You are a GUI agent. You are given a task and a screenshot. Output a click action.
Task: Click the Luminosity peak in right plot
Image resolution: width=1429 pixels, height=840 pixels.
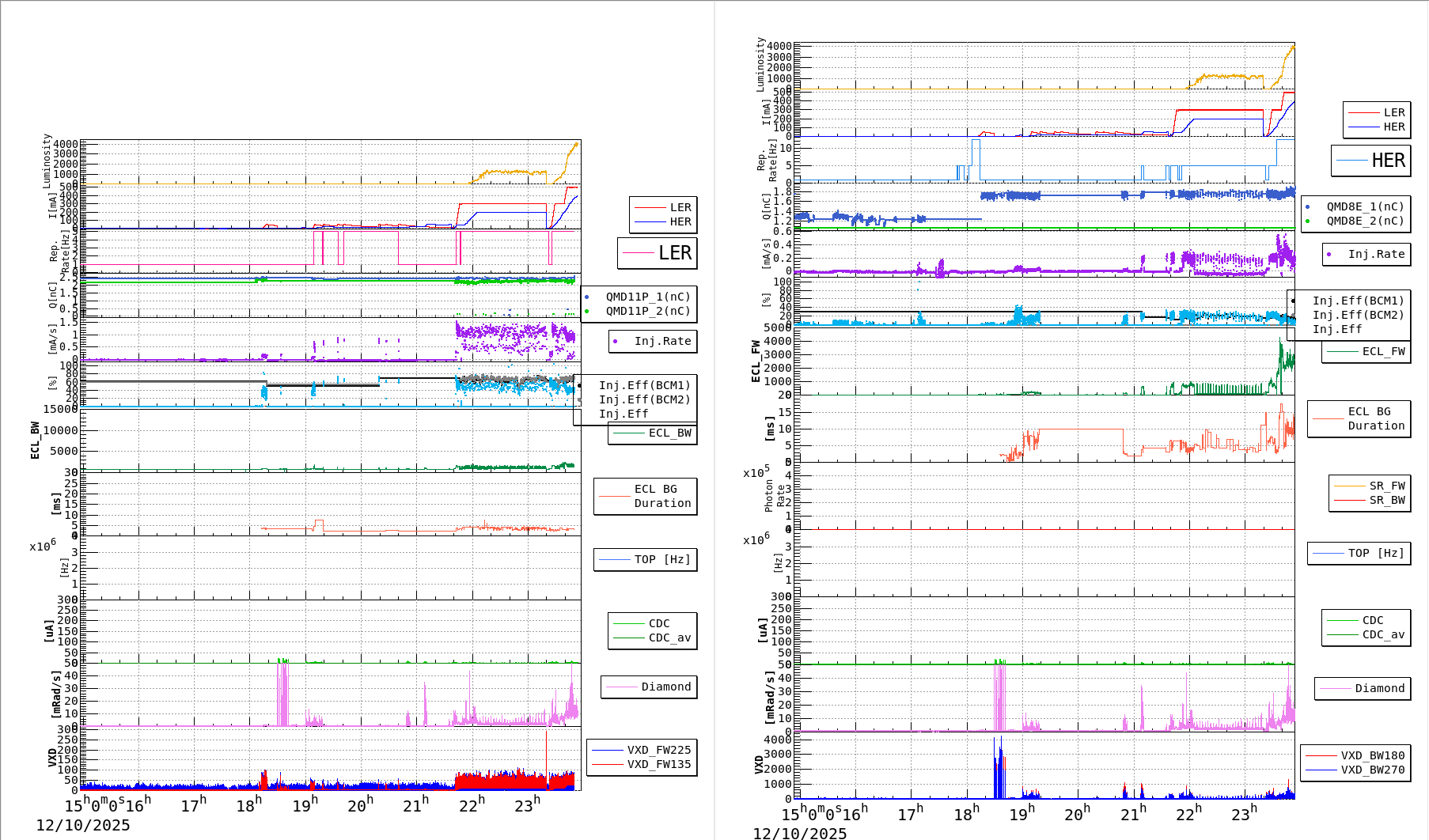(x=1293, y=46)
